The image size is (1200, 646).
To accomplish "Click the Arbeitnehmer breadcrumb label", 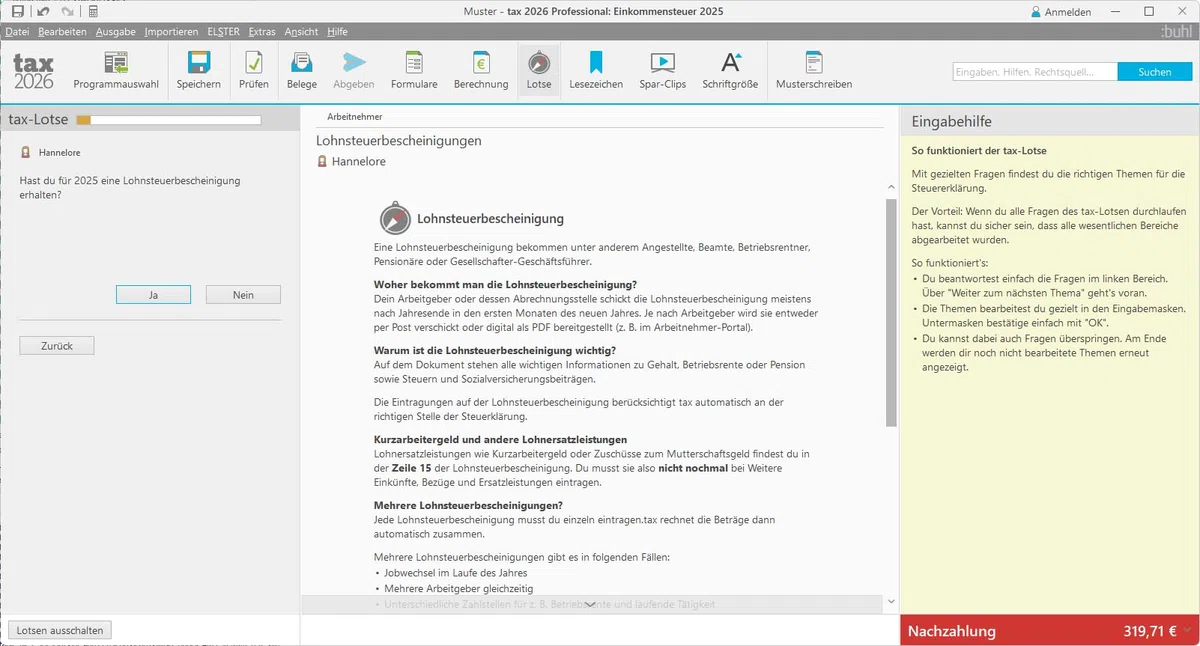I will pyautogui.click(x=355, y=117).
